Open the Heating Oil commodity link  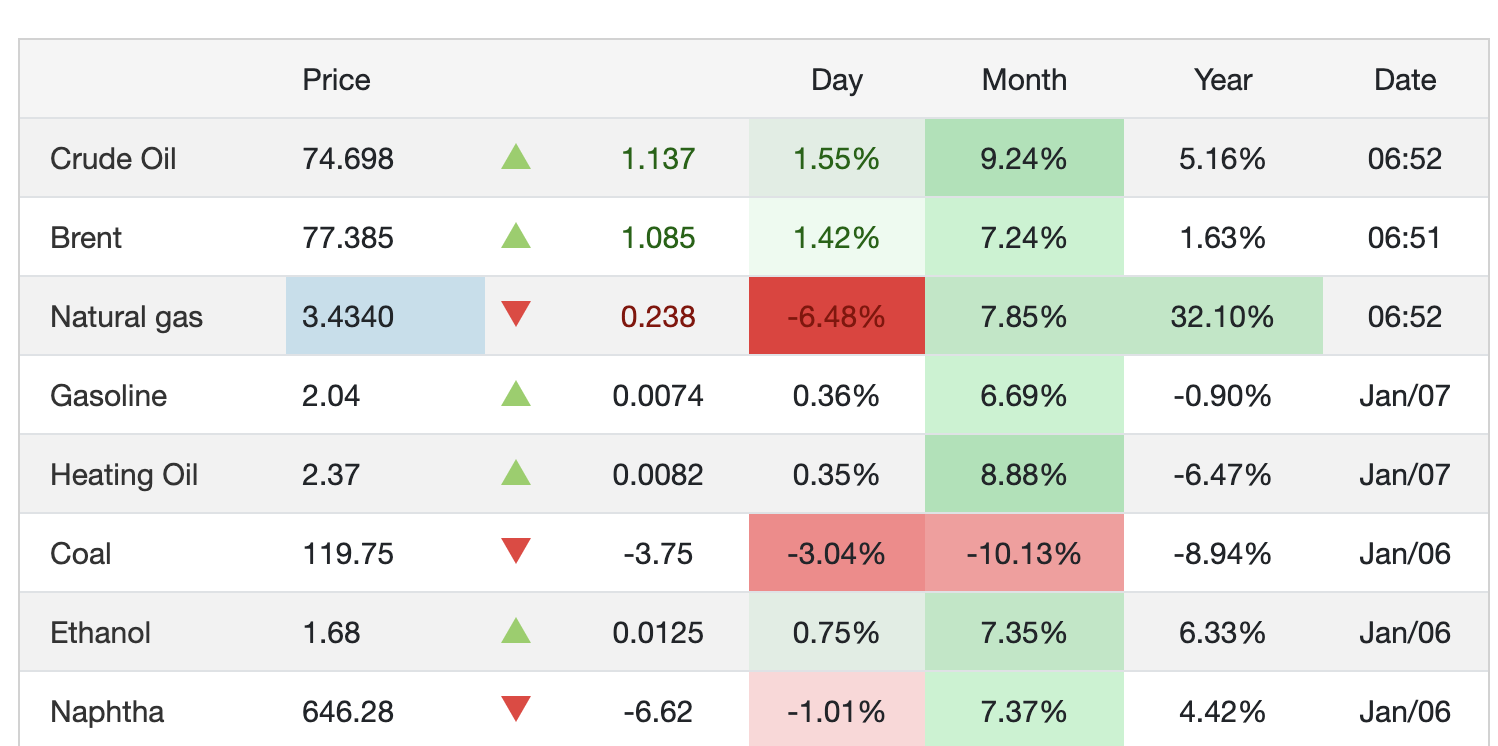(124, 475)
